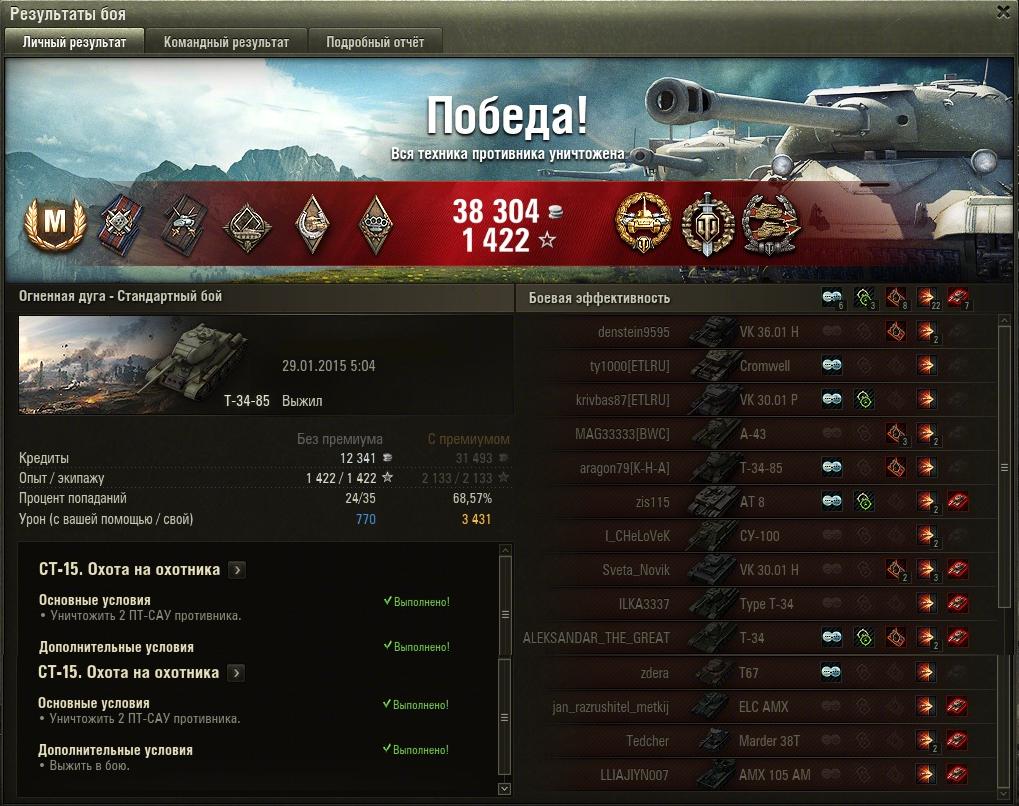Click the battle effectiveness list scrollbar

(1004, 467)
